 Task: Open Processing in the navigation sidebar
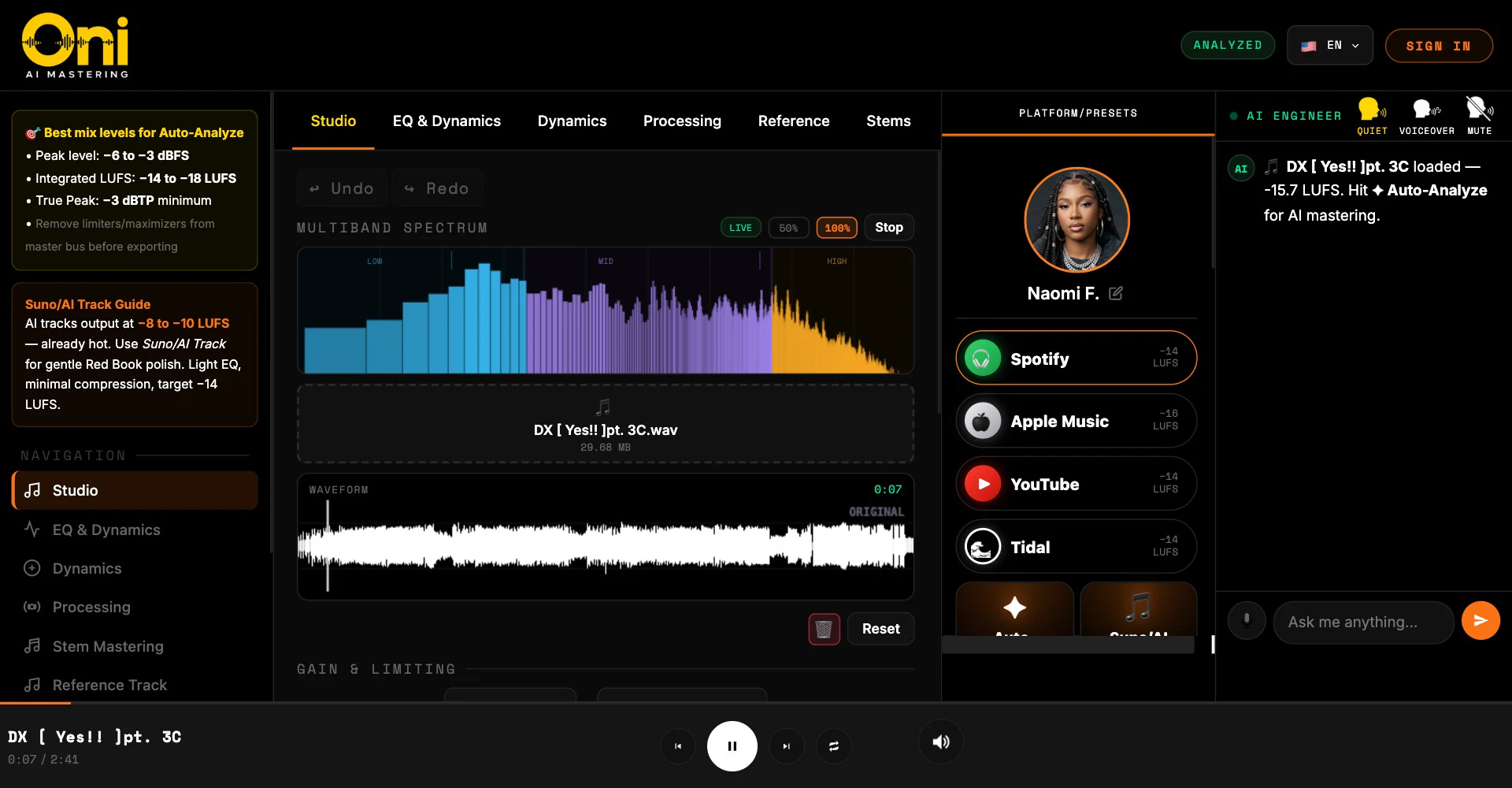tap(135, 607)
